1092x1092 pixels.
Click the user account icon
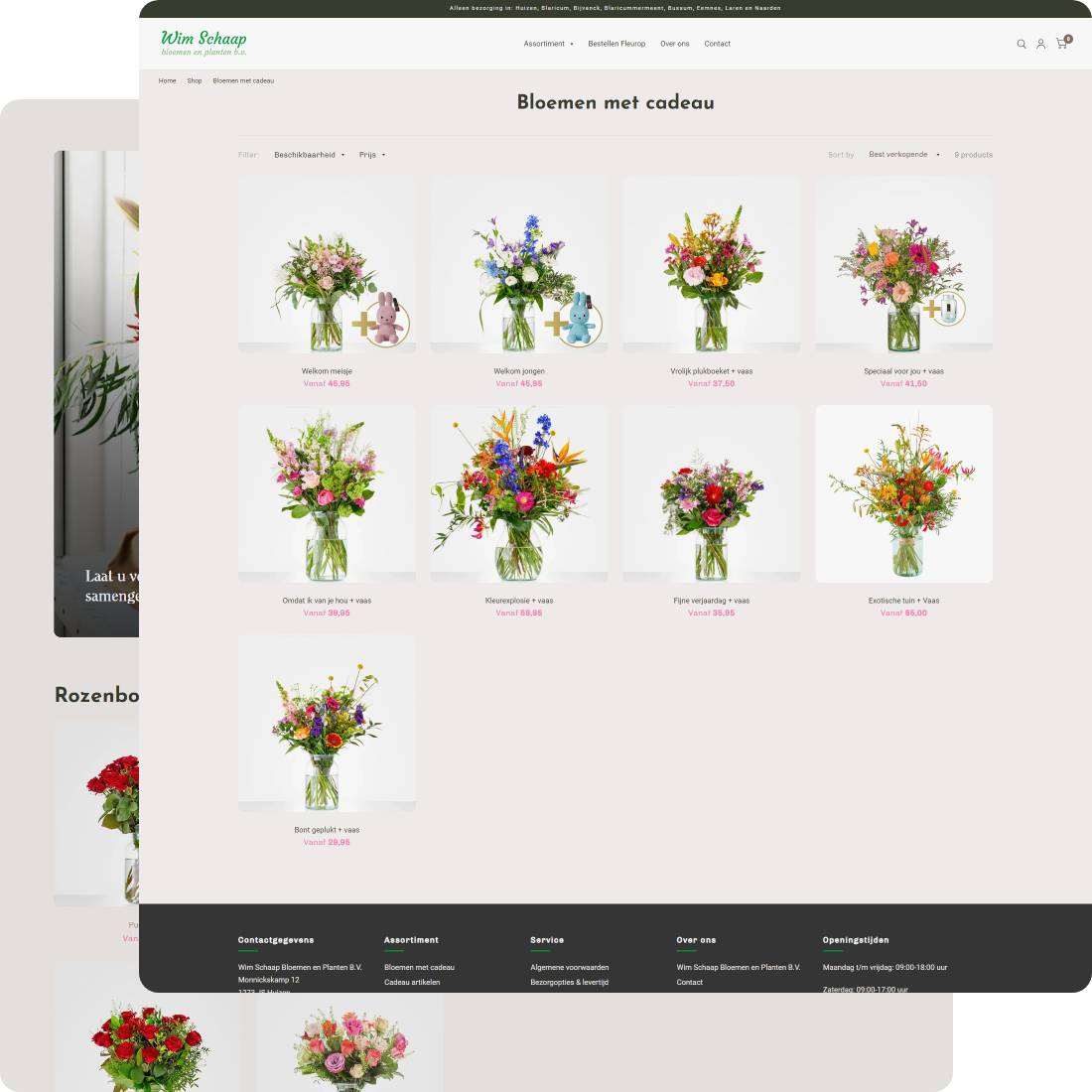(1040, 44)
